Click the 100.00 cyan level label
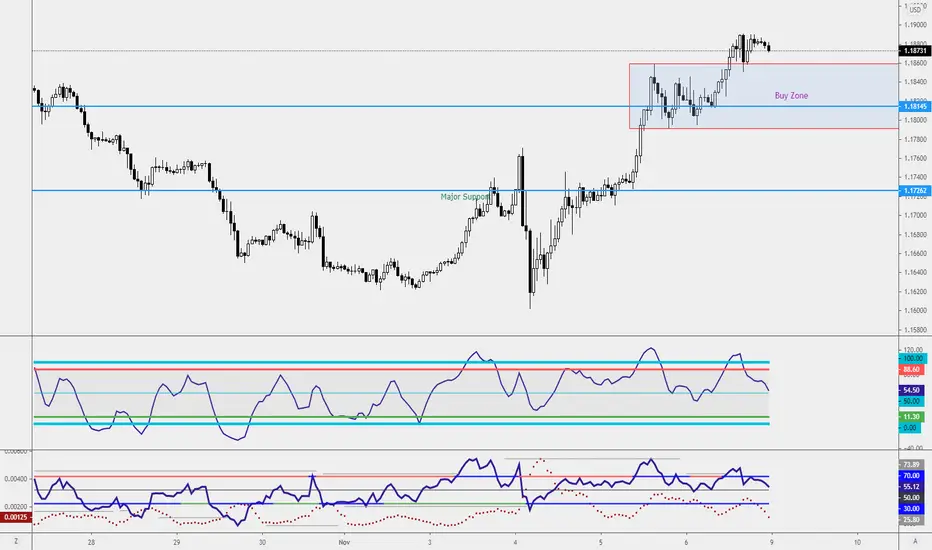Screen dimensions: 932x550 (x=912, y=359)
